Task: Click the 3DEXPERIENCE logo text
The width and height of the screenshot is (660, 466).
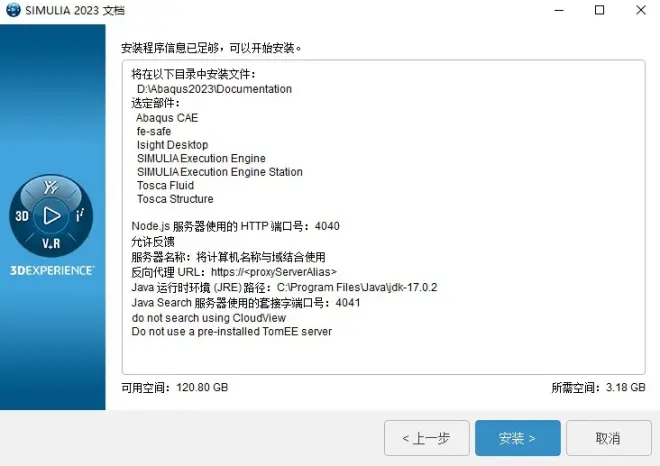Action: [x=52, y=270]
